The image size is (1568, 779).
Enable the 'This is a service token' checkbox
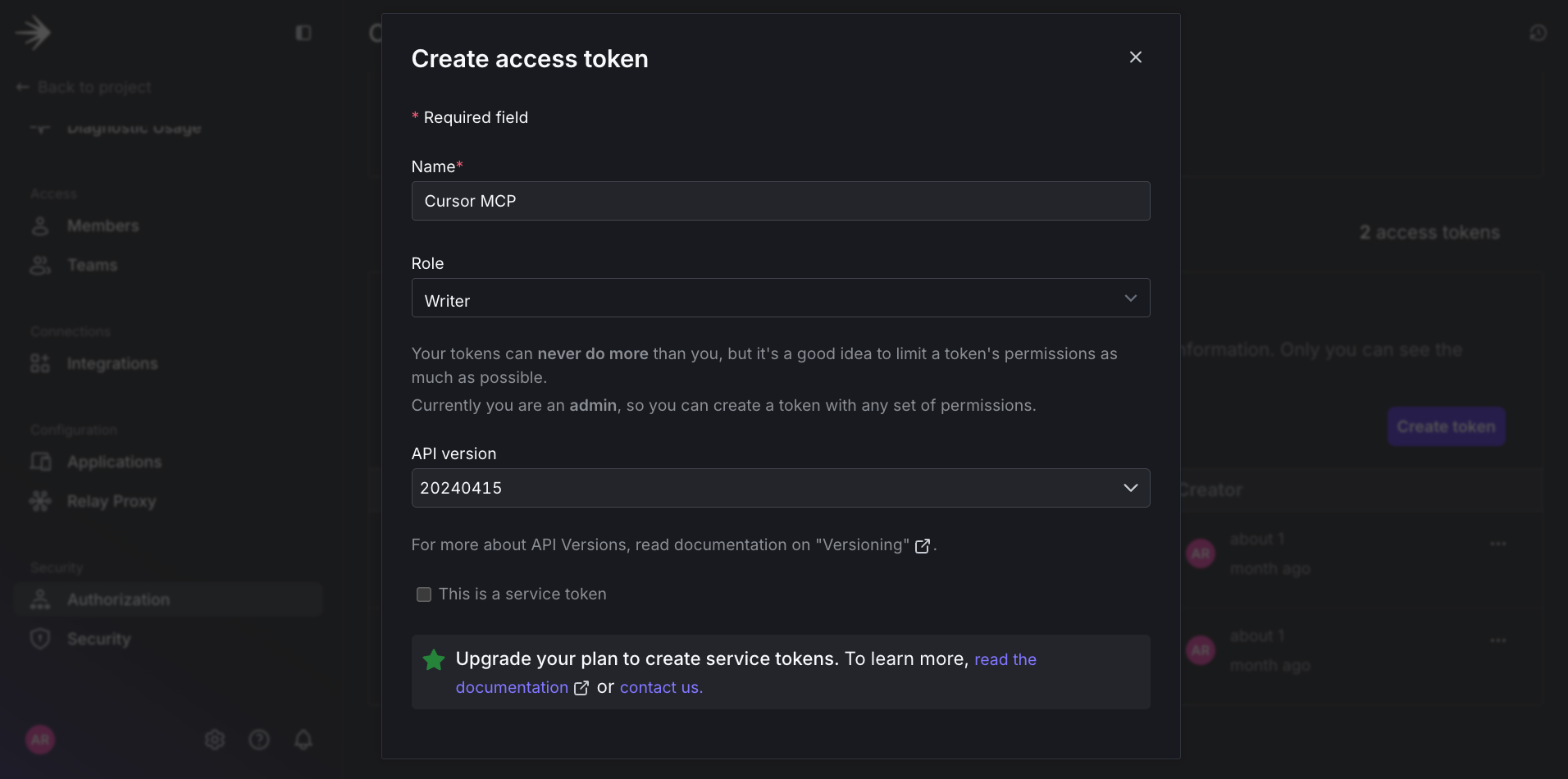(x=423, y=594)
